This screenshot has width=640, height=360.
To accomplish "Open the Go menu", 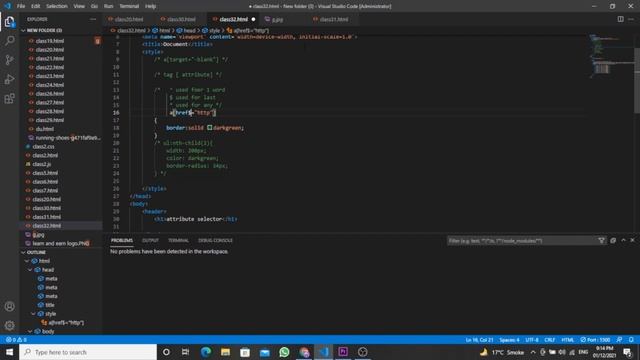I will click(x=94, y=6).
